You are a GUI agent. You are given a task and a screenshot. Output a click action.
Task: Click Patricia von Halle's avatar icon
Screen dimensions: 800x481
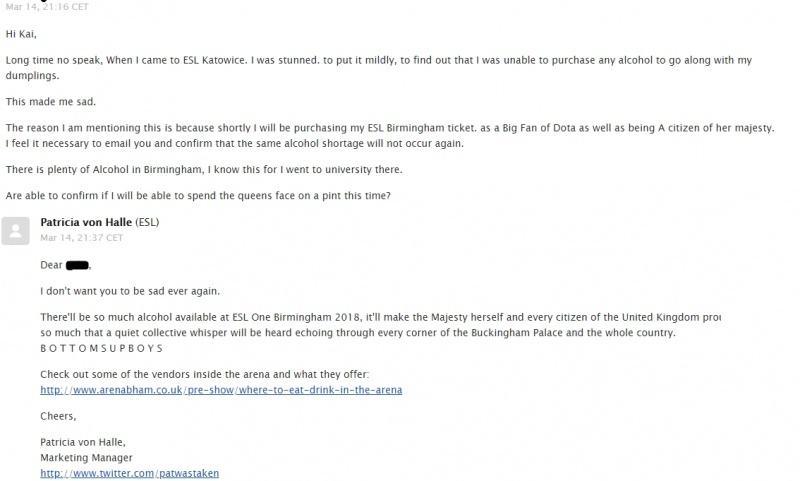15,231
